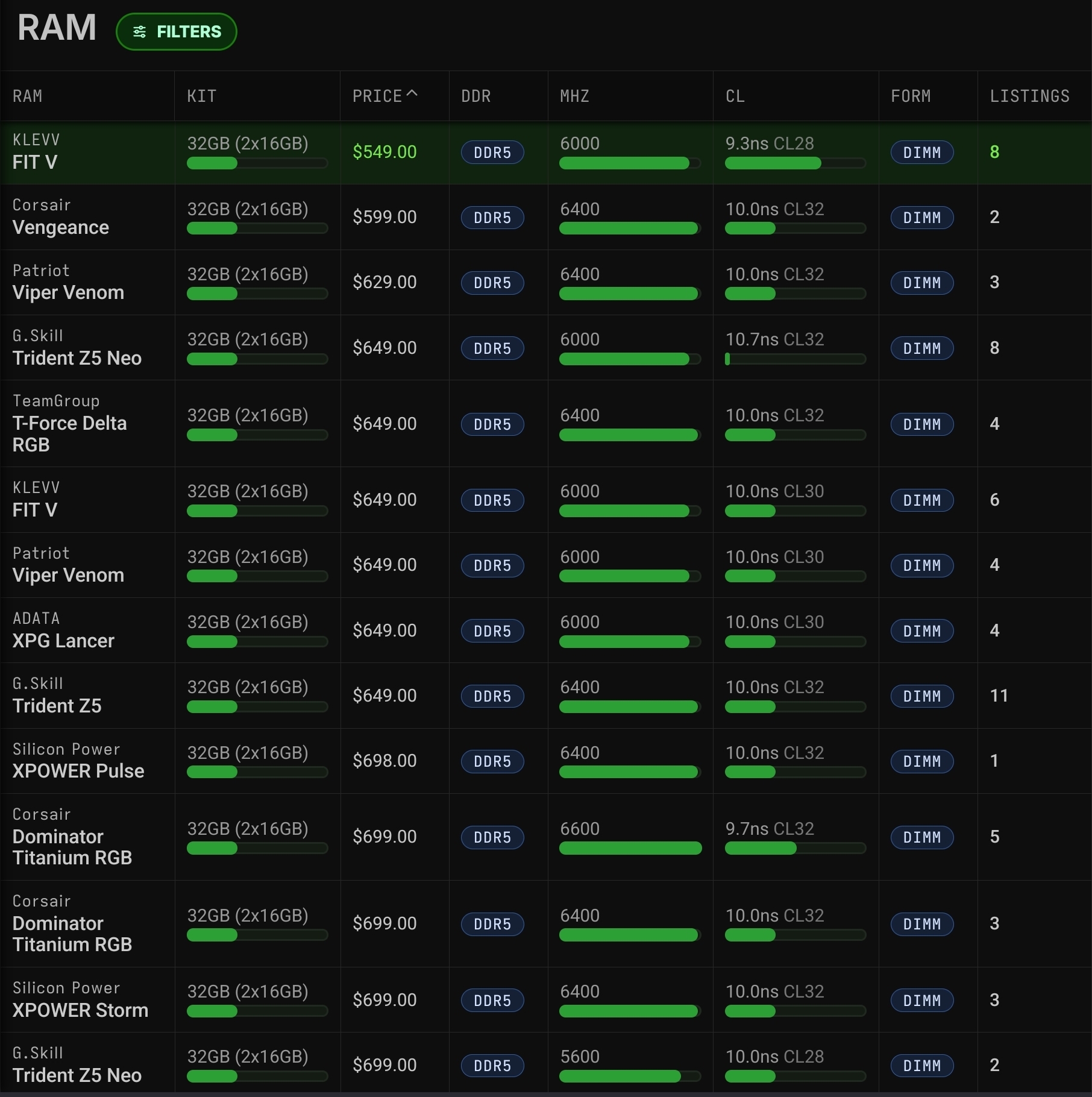Image resolution: width=1092 pixels, height=1097 pixels.
Task: Click the 11 listings count
Action: click(999, 696)
